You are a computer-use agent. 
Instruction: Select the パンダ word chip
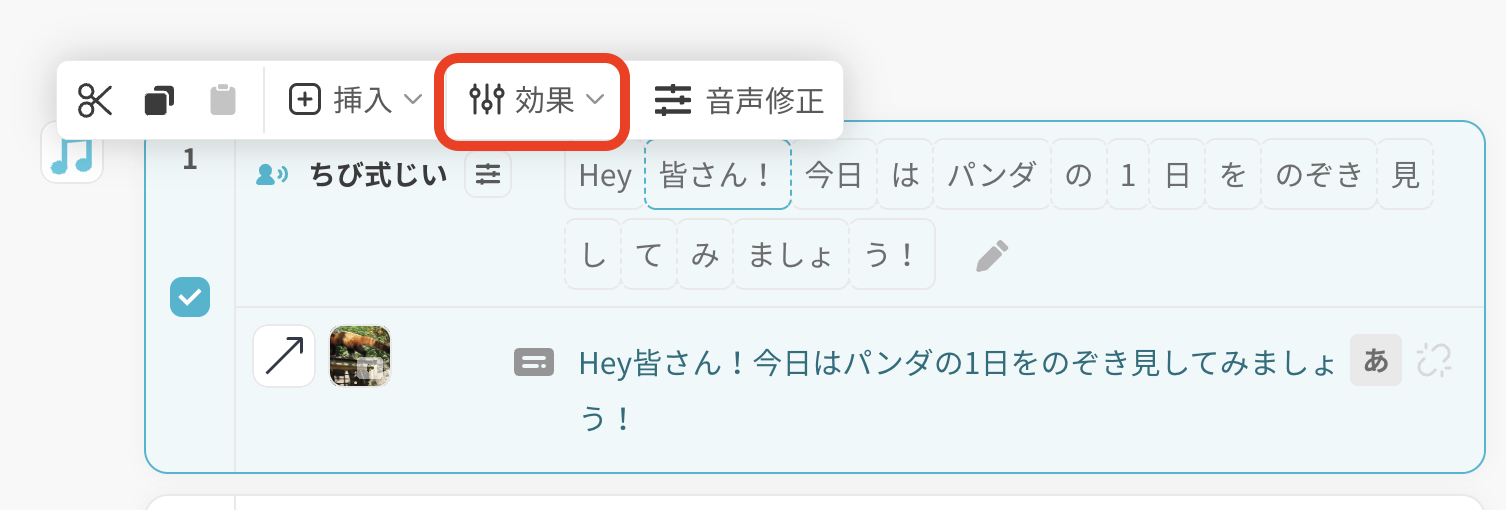tap(992, 175)
